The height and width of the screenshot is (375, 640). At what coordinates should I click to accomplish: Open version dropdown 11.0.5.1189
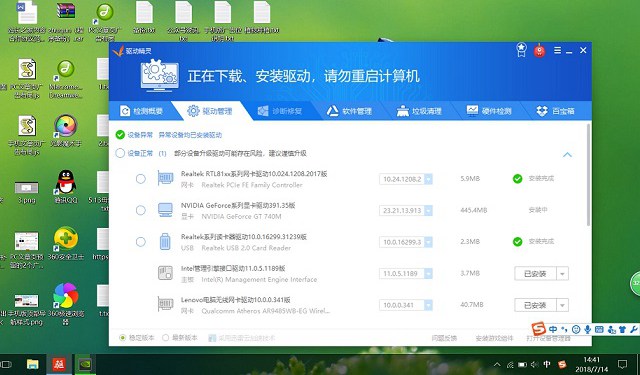coord(428,273)
